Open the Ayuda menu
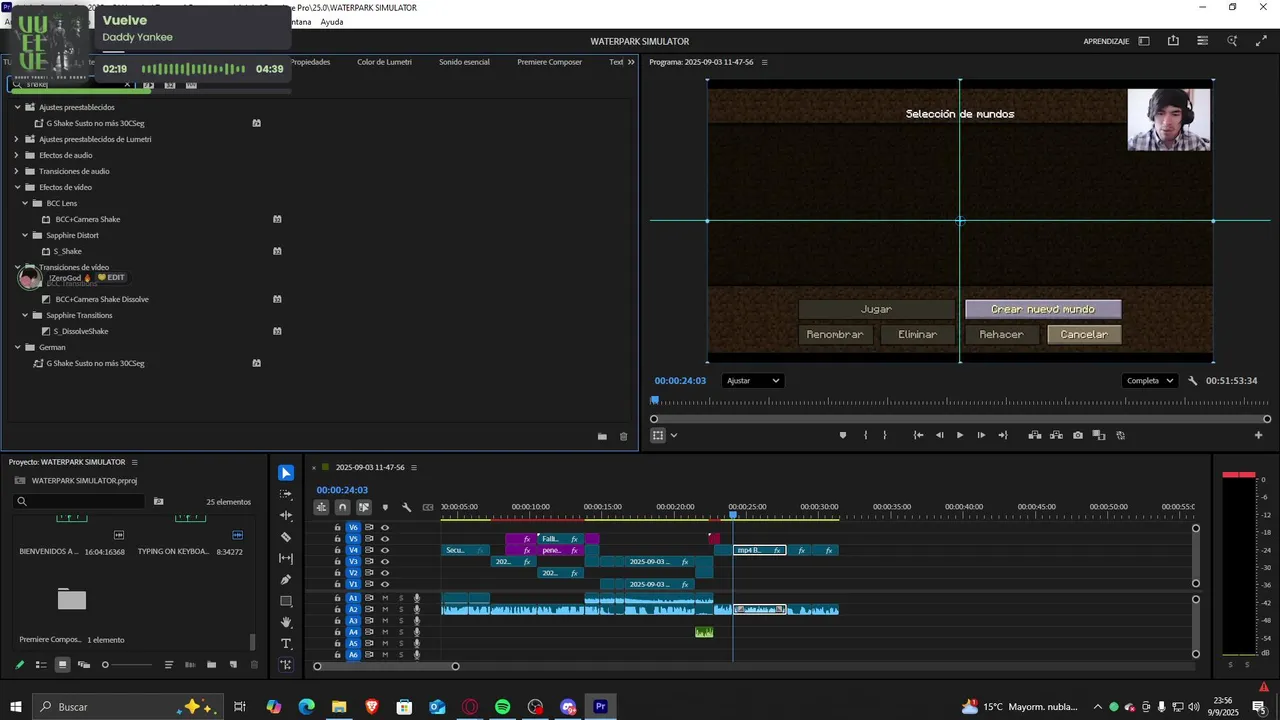Image resolution: width=1280 pixels, height=720 pixels. [332, 22]
